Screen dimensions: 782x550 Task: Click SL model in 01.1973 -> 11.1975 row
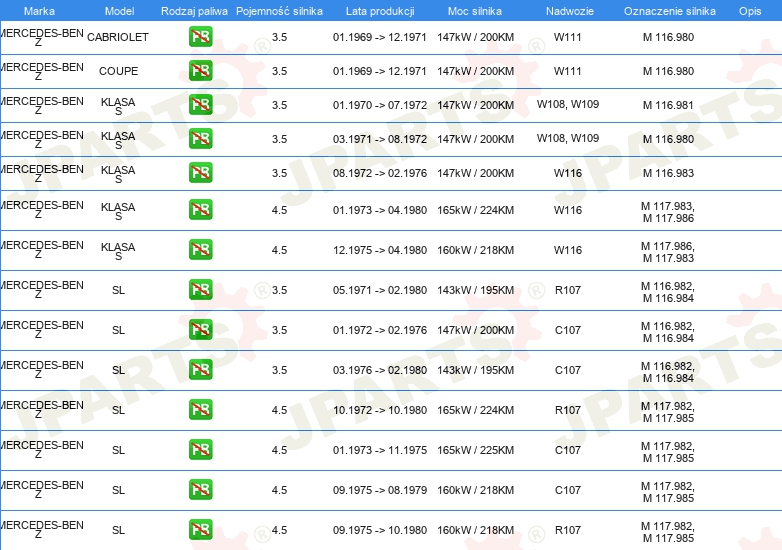[118, 450]
